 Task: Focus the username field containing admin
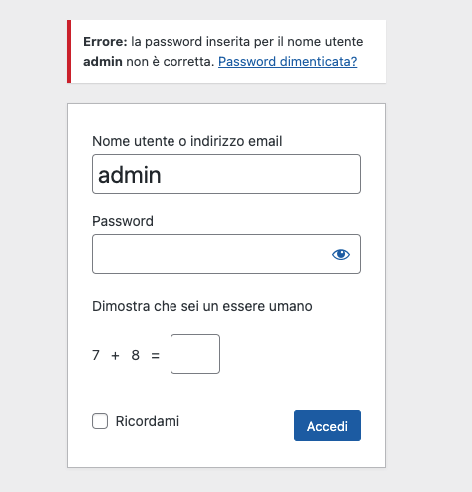pos(226,174)
